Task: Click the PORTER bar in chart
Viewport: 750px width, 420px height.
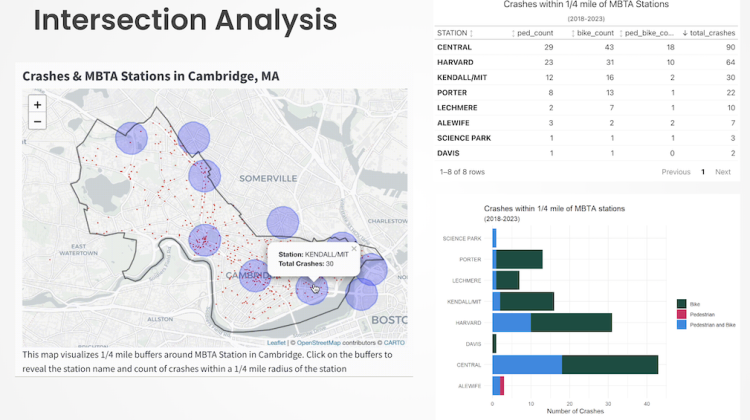Action: [x=517, y=259]
